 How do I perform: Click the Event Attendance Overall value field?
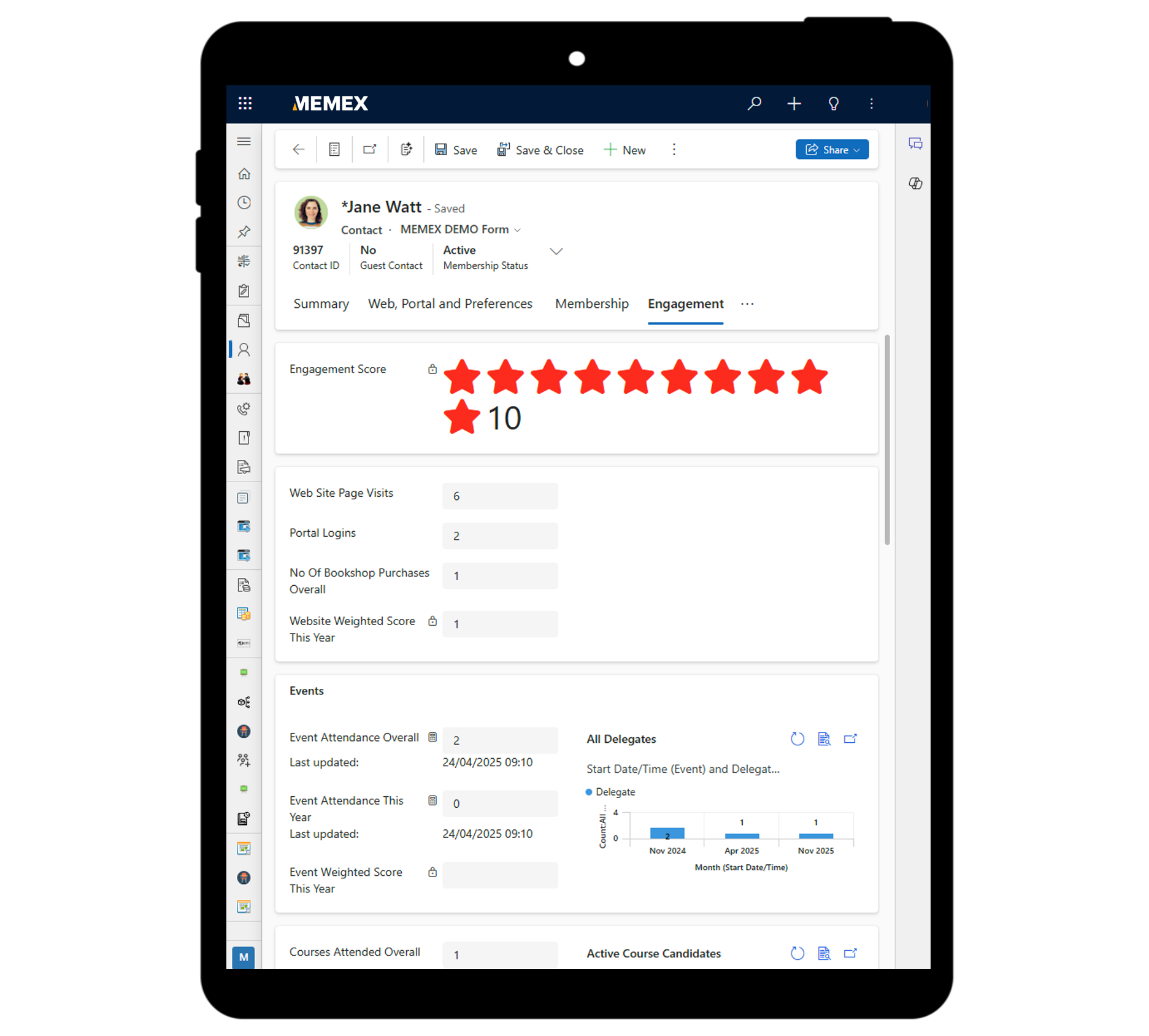[x=500, y=740]
